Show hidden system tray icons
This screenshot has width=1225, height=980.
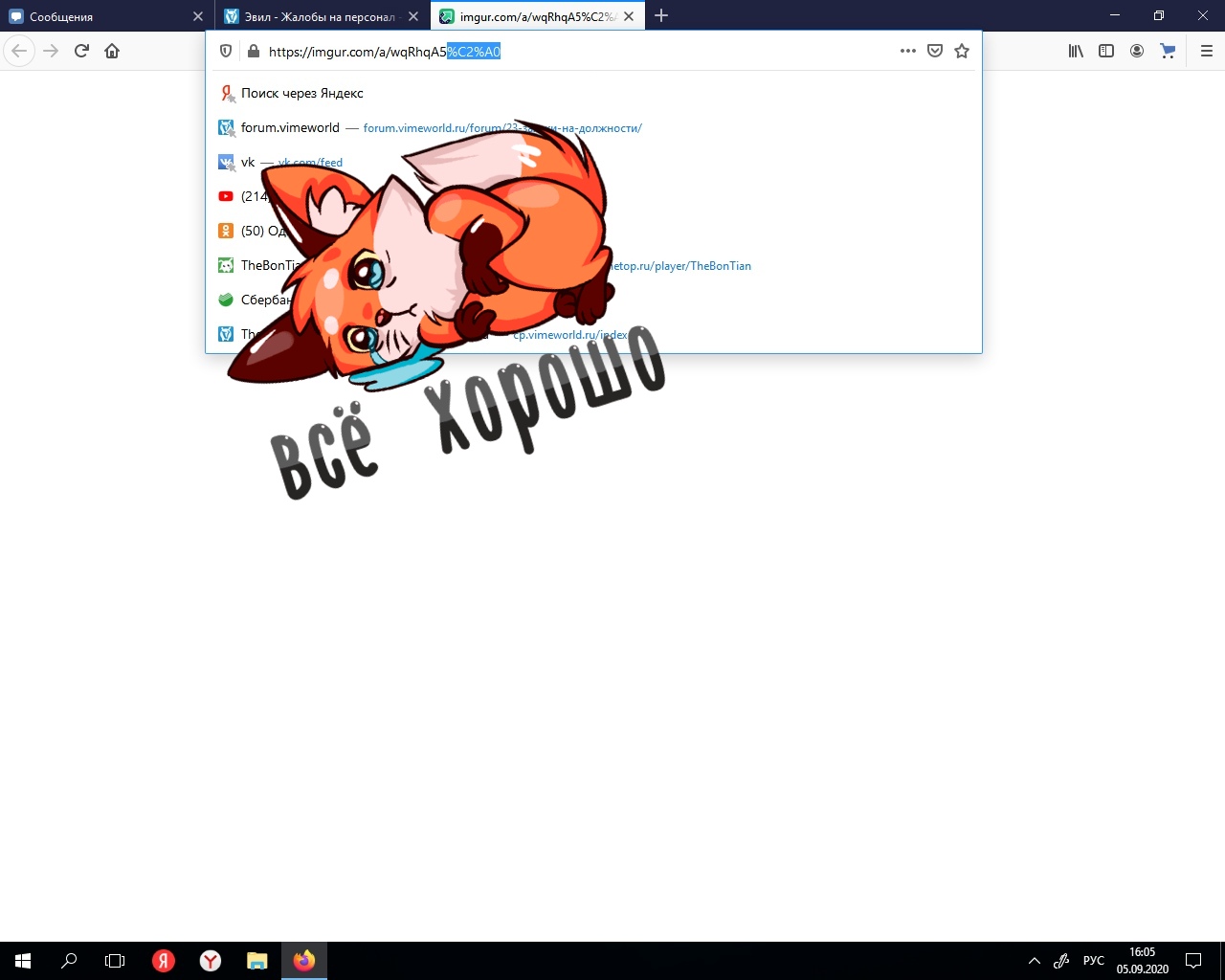pyautogui.click(x=1035, y=961)
